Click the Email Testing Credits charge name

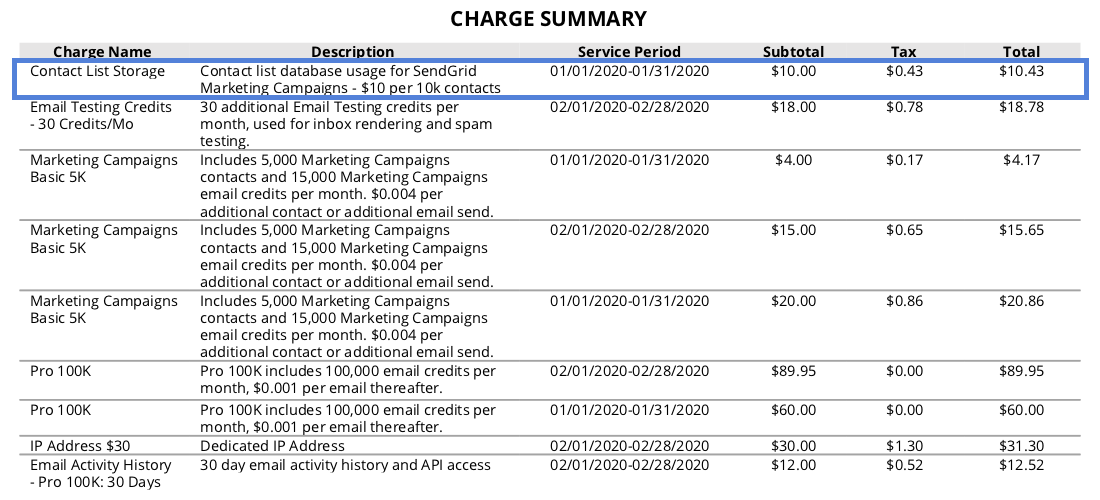click(x=100, y=116)
